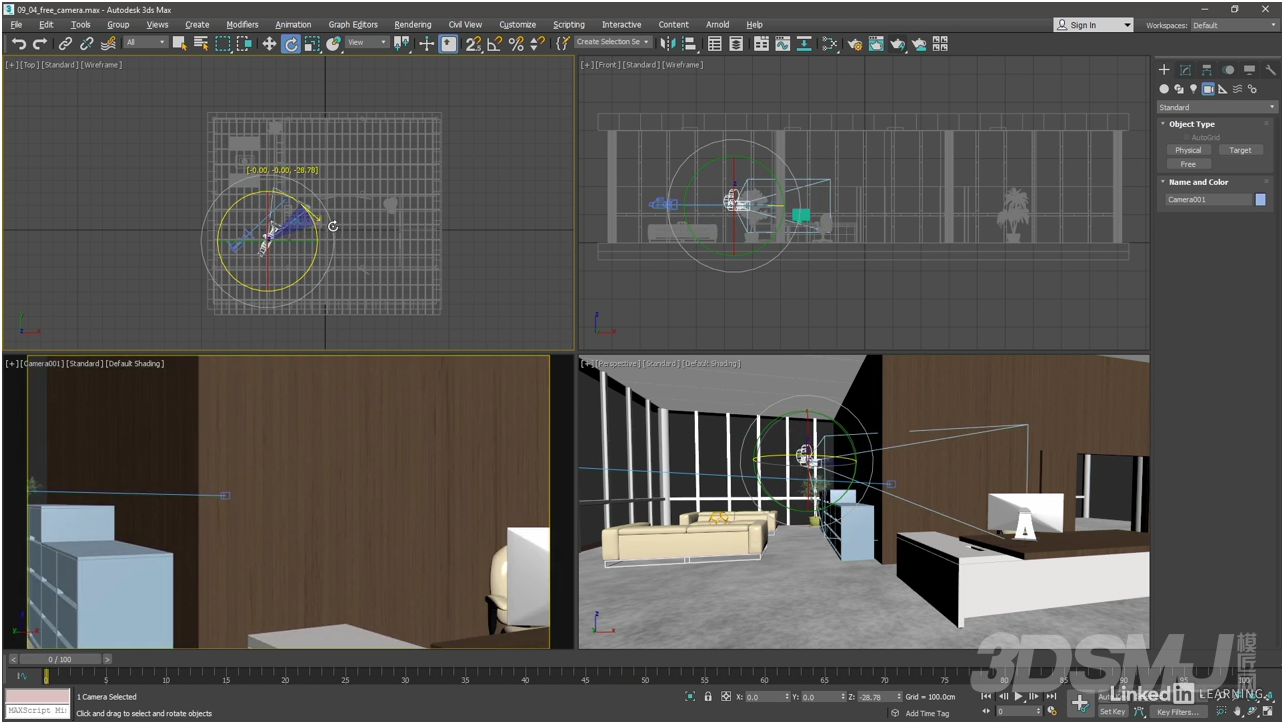This screenshot has height=724, width=1284.
Task: Activate the Select and Rotate tool
Action: tap(291, 43)
